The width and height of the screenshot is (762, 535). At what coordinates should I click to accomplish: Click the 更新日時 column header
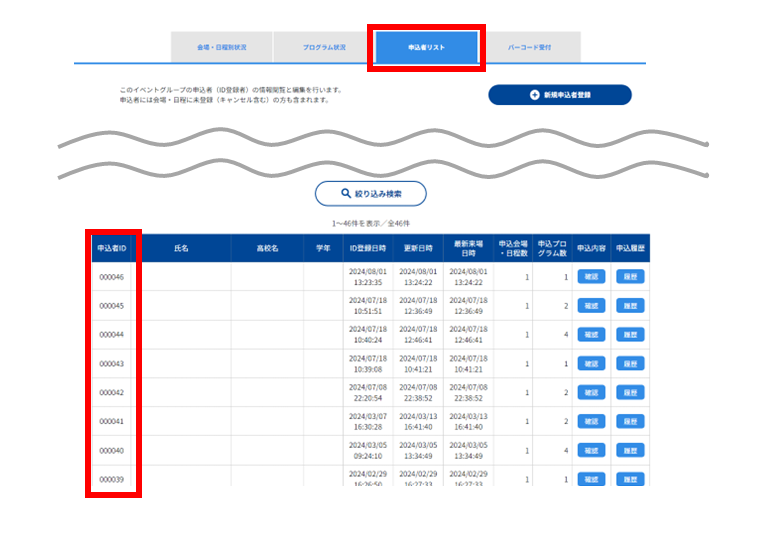click(x=418, y=248)
